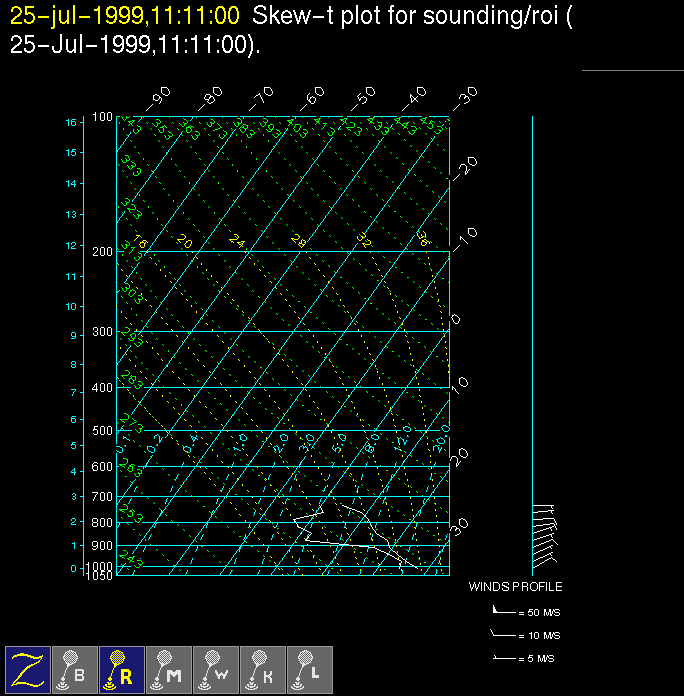Choose the sounding station W icon

tap(216, 669)
